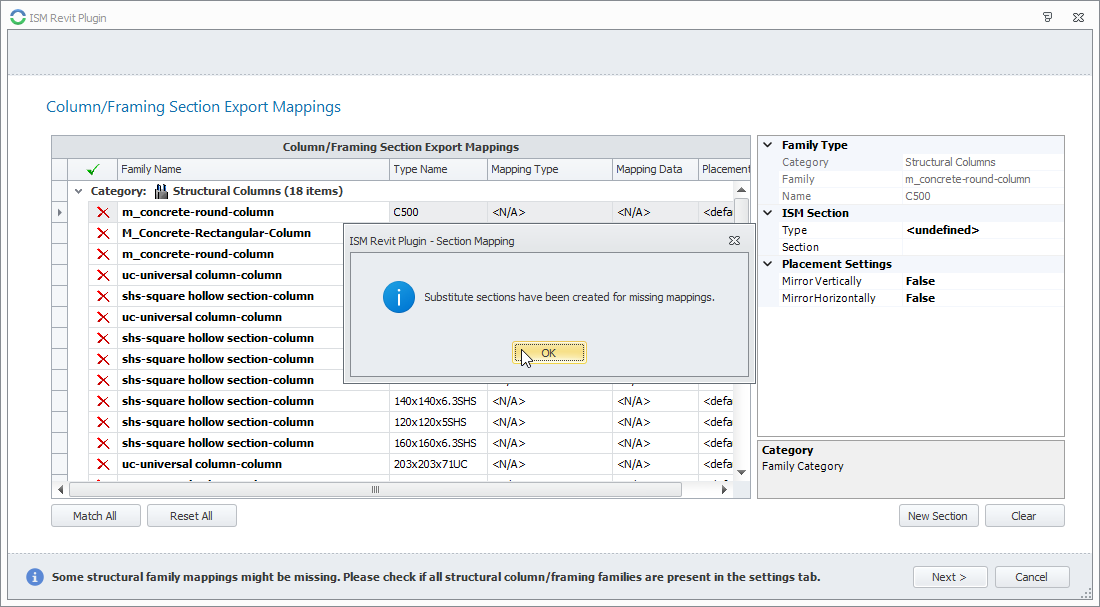Click the ISM Revit Plugin logo icon
The image size is (1100, 607).
coord(17,17)
